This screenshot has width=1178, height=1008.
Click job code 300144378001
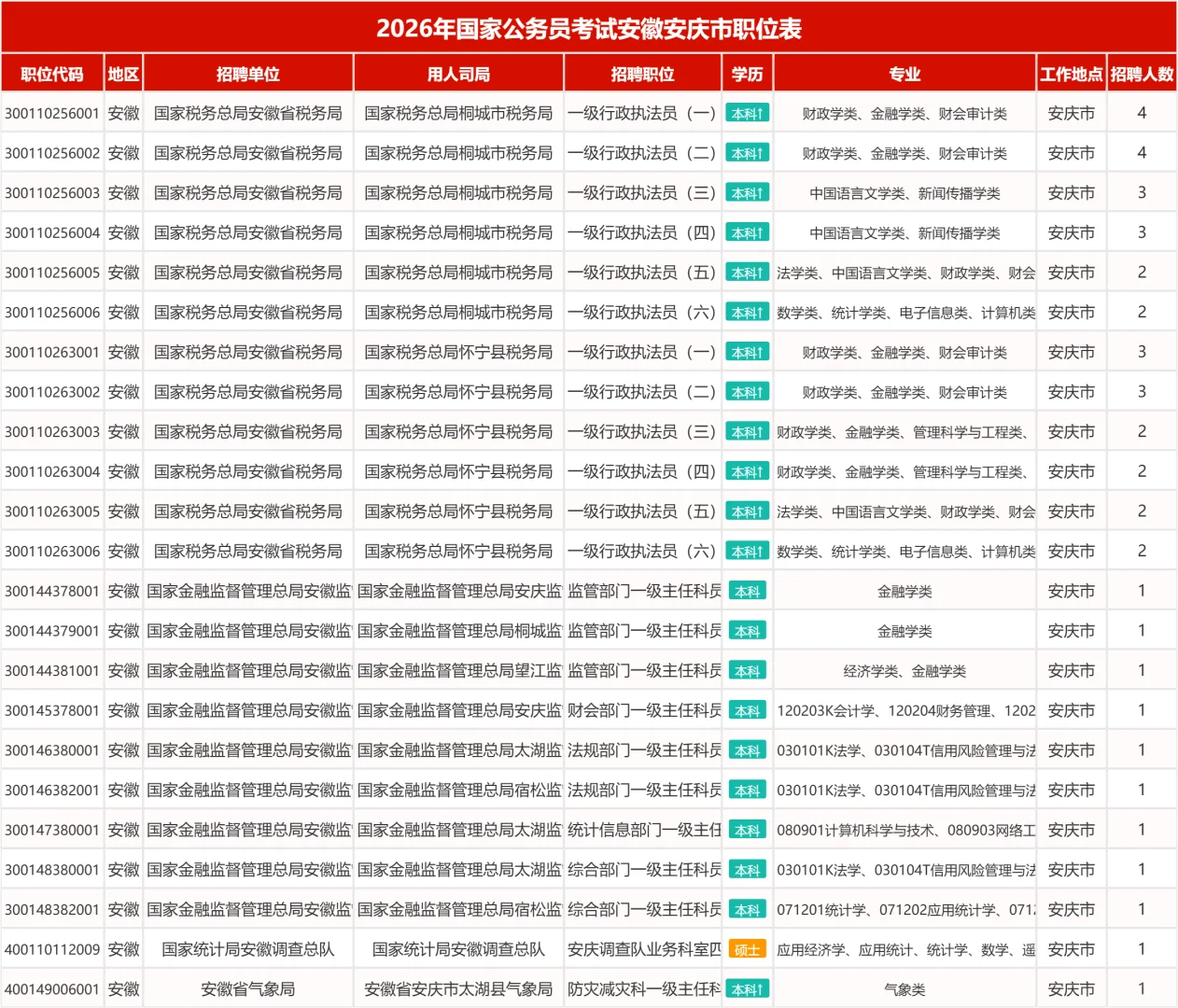[52, 592]
